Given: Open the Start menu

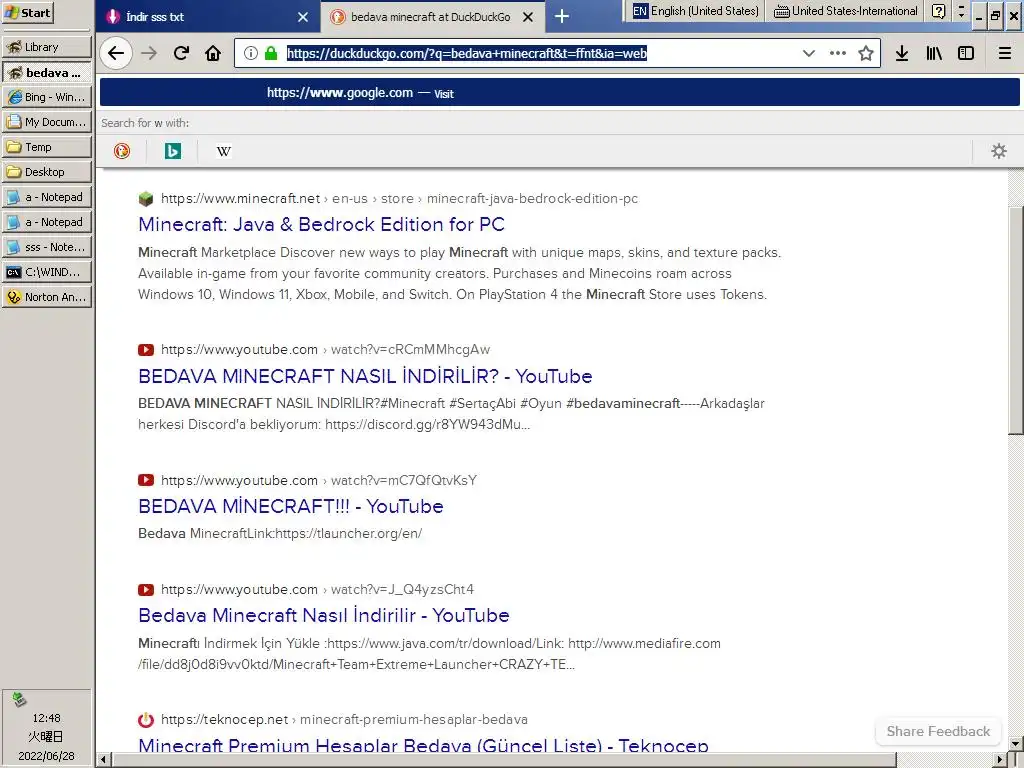Looking at the screenshot, I should tap(27, 13).
